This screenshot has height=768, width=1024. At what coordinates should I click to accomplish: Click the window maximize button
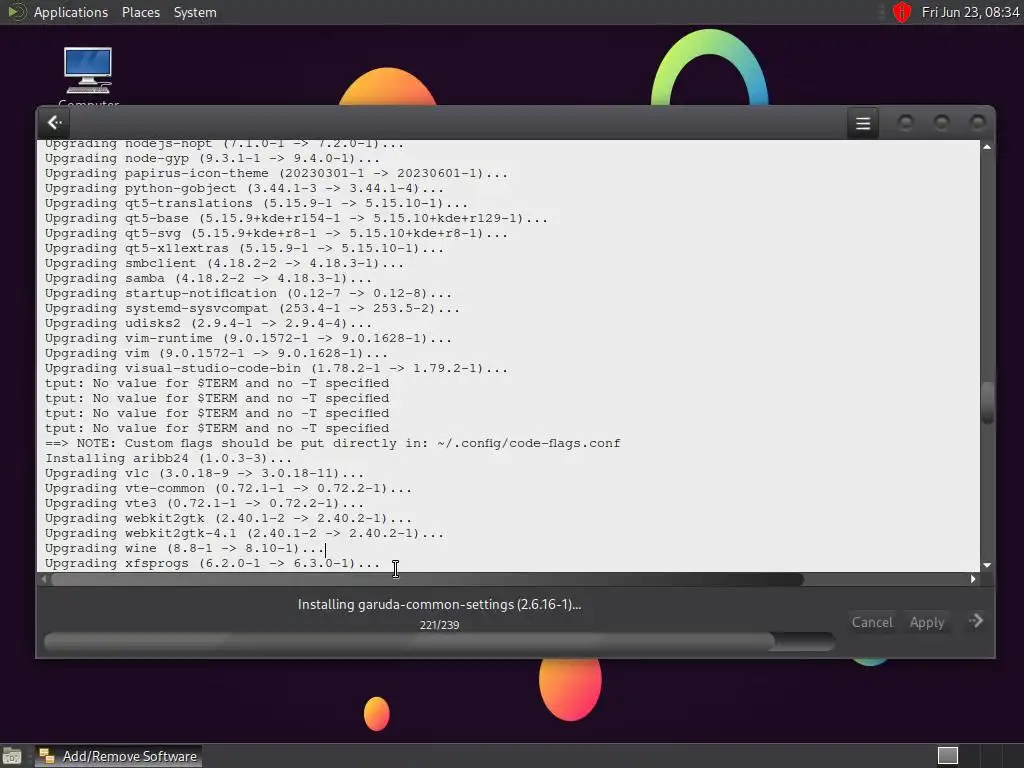pos(941,122)
